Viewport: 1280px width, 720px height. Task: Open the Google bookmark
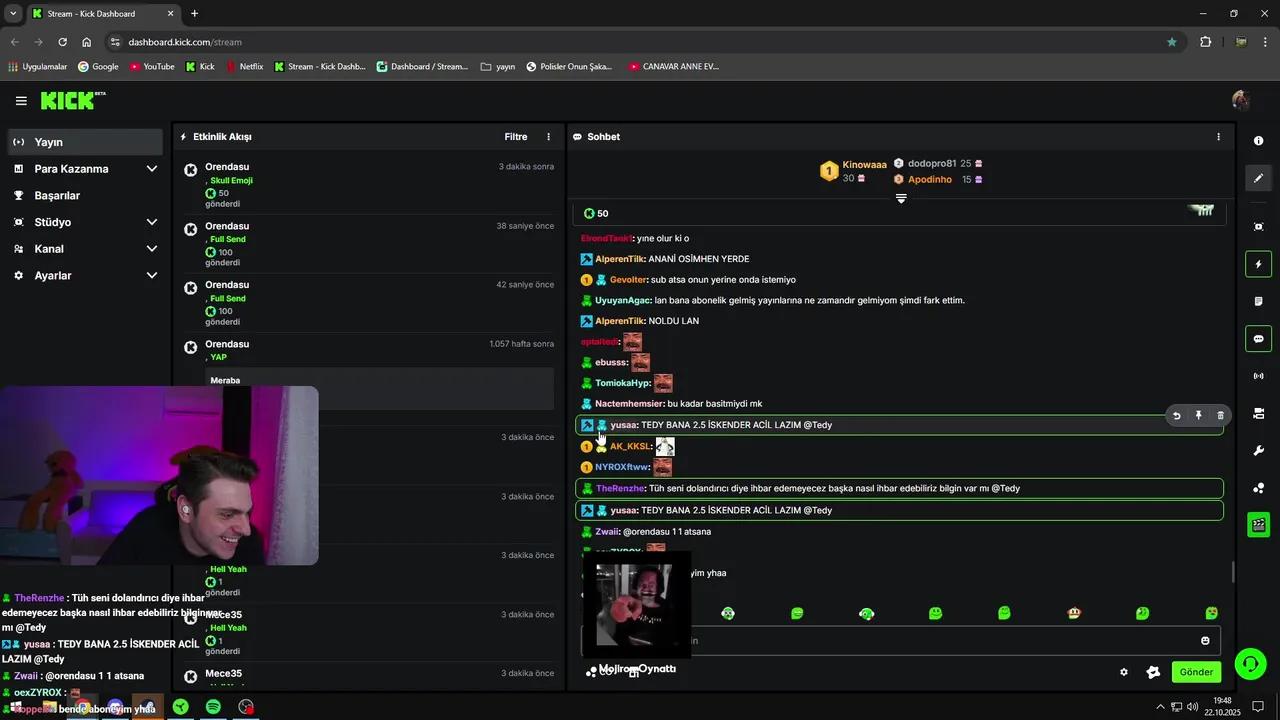pyautogui.click(x=98, y=67)
